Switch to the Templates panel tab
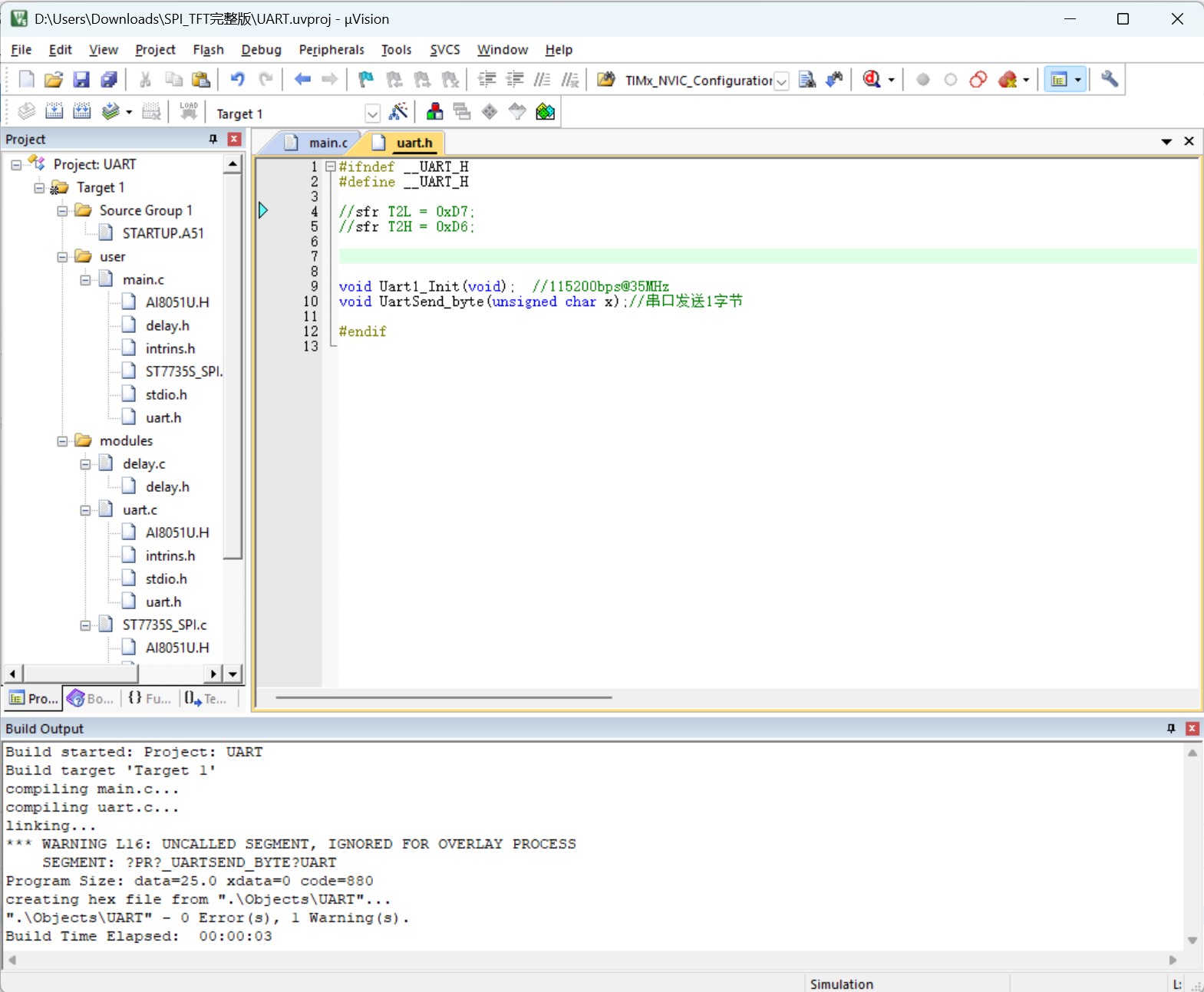Viewport: 1204px width, 992px height. 206,698
